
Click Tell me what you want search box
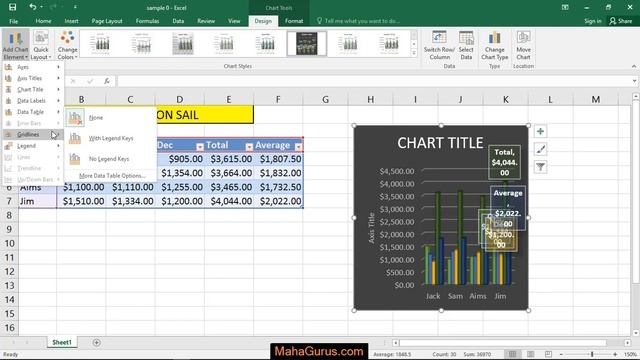click(362, 21)
